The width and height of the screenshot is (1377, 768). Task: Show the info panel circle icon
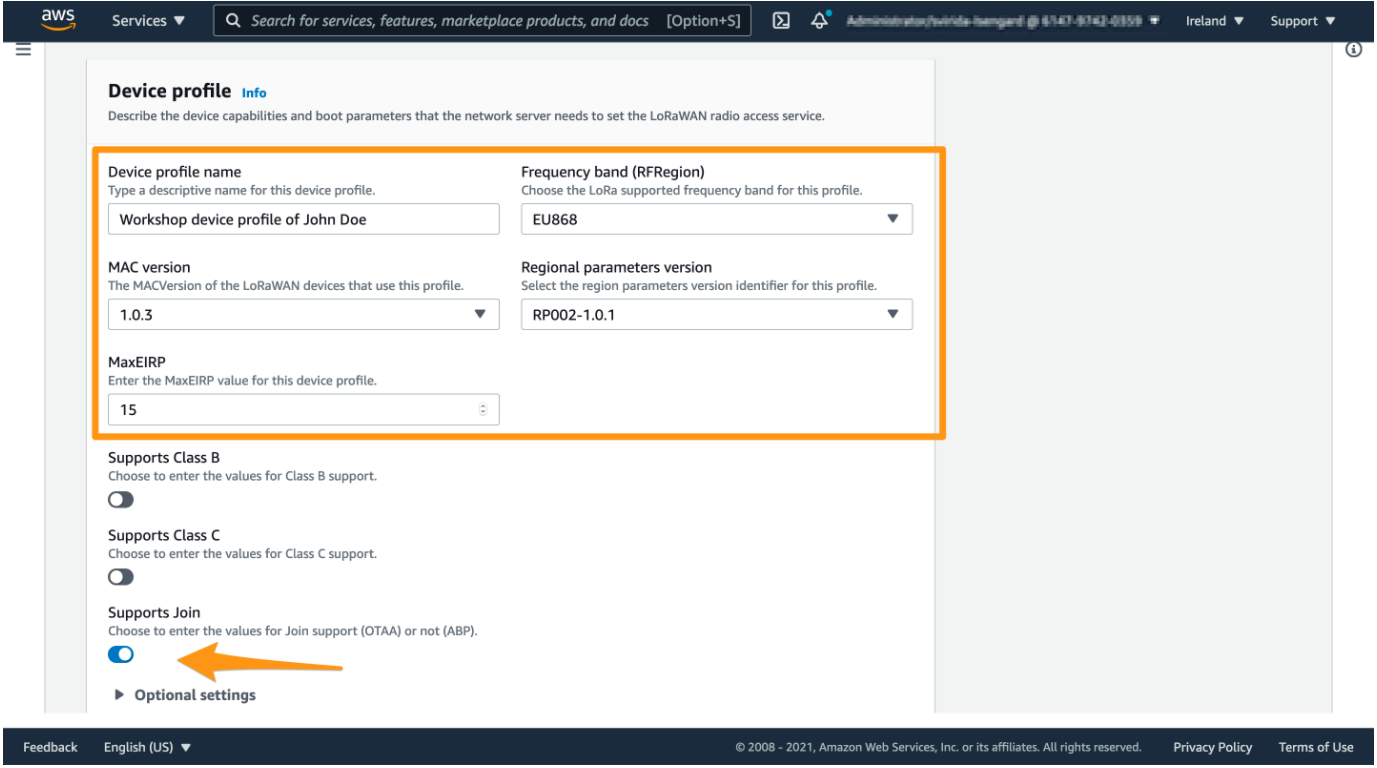coord(1354,49)
